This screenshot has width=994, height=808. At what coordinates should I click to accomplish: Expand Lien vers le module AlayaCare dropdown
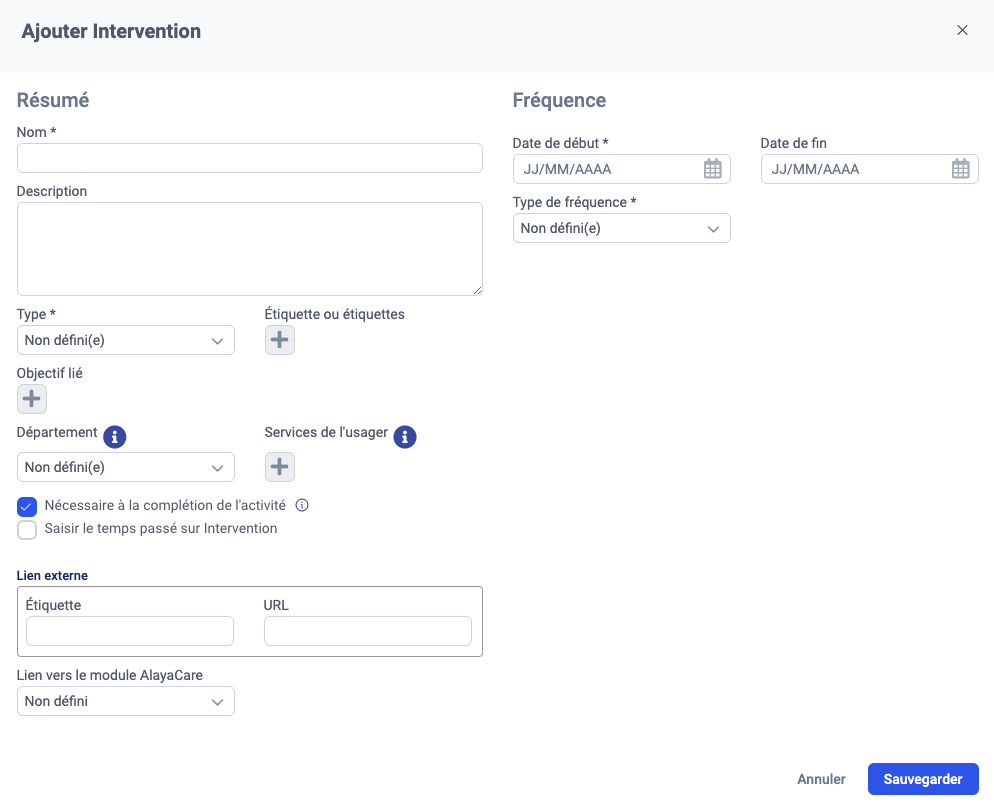point(126,701)
